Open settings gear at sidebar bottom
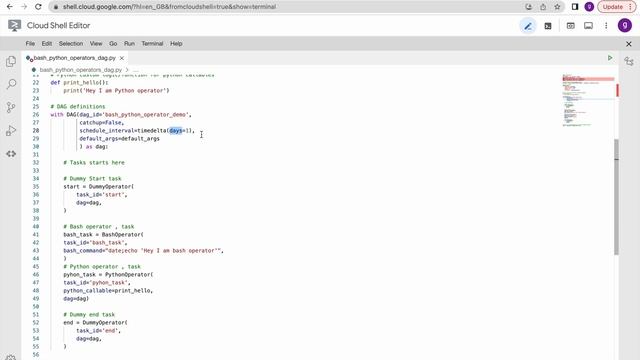 pyautogui.click(x=11, y=357)
